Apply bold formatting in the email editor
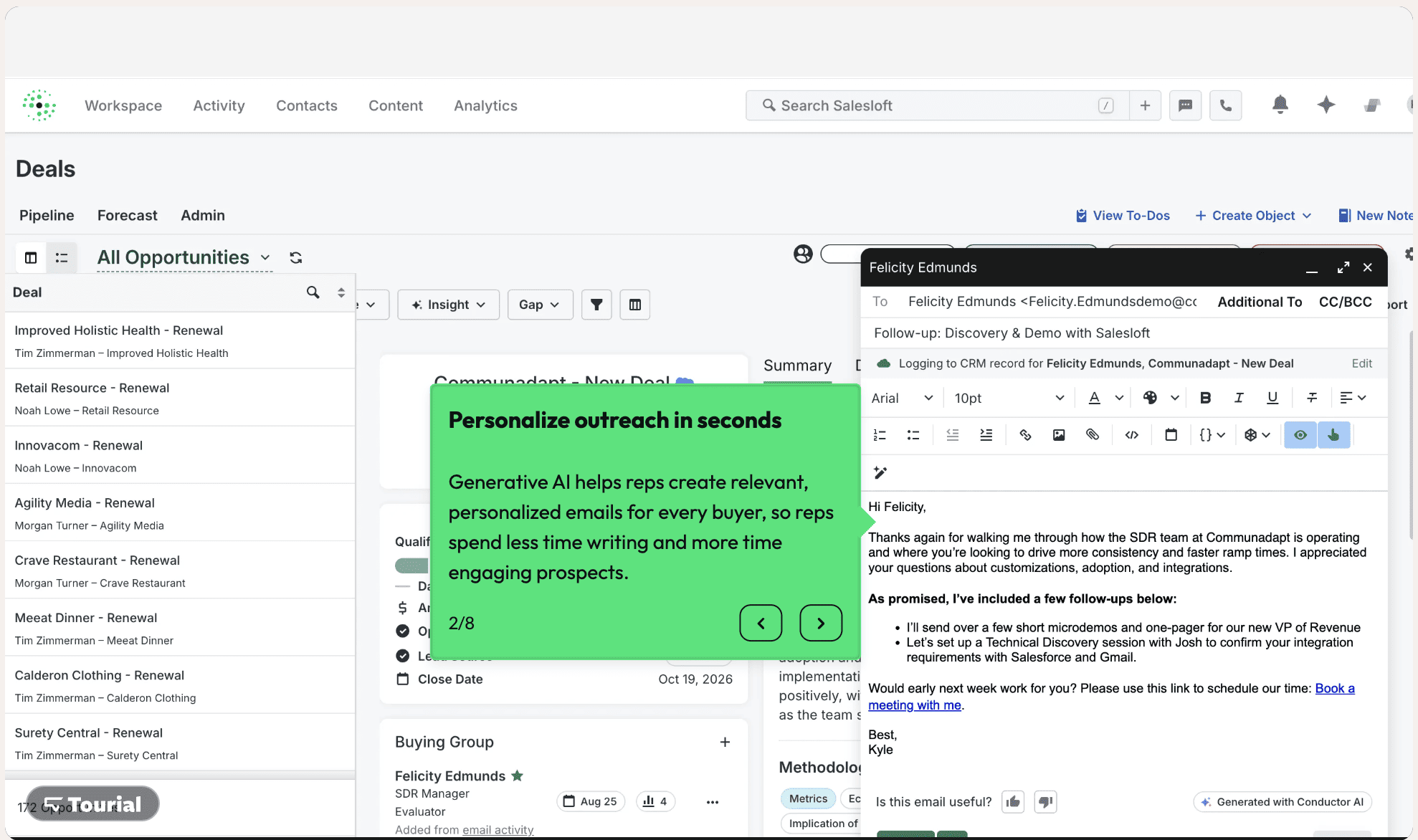The height and width of the screenshot is (840, 1418). [1205, 398]
